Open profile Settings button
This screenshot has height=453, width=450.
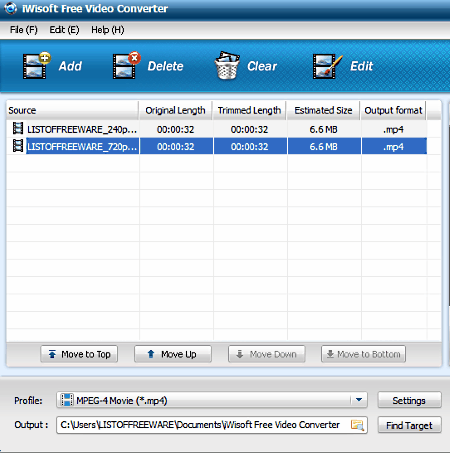[x=409, y=400]
